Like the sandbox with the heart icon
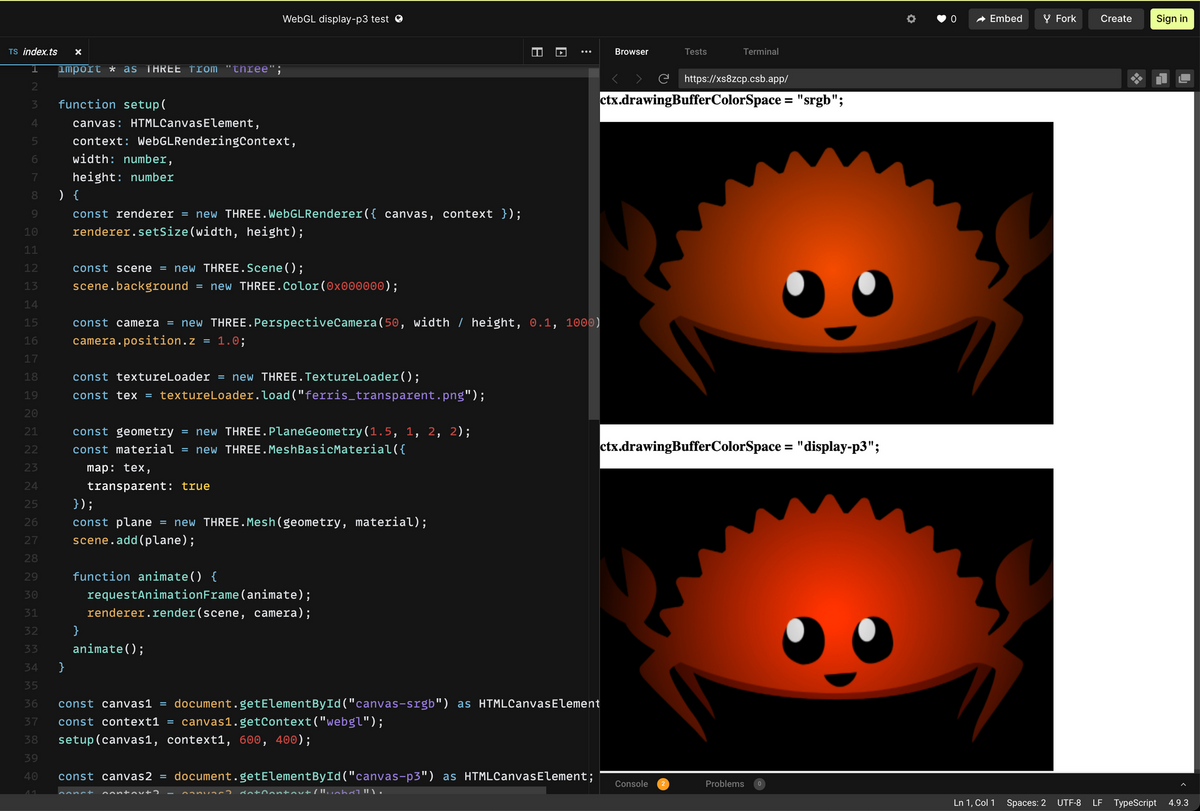 941,19
